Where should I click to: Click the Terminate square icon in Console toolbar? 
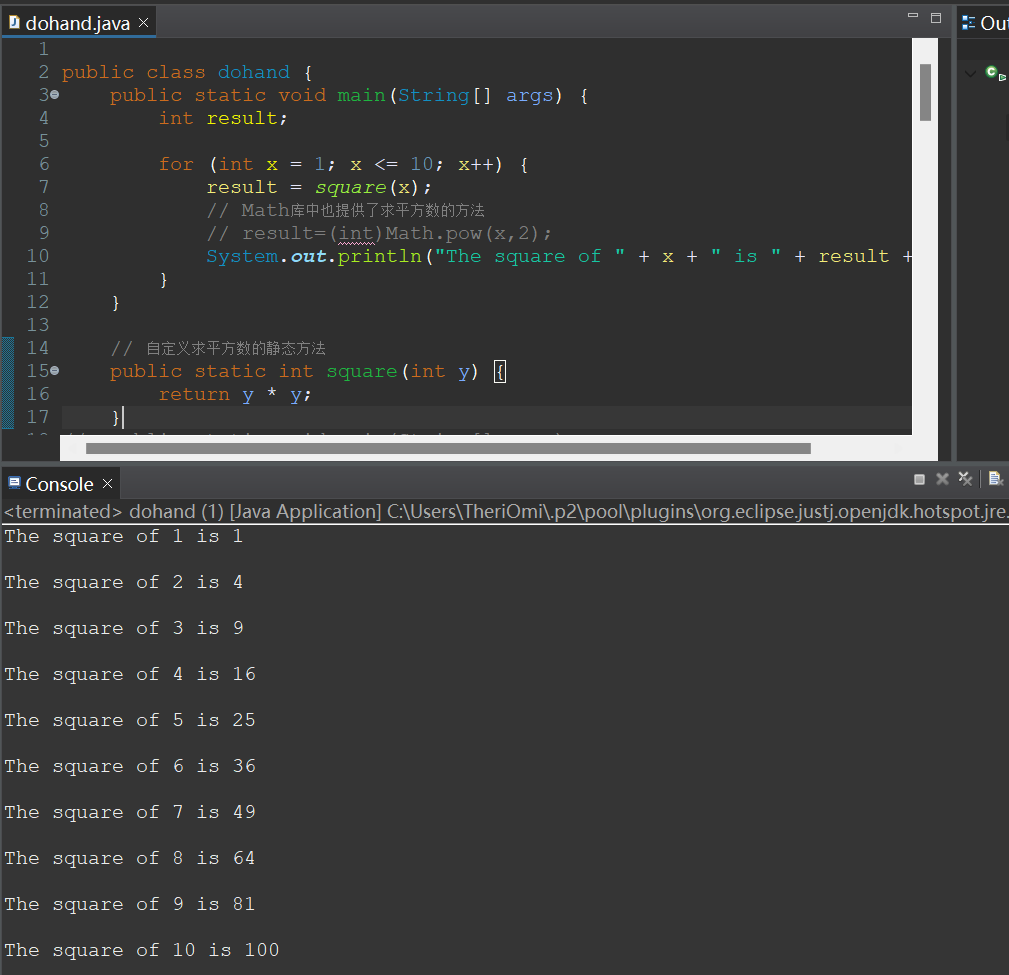pos(919,479)
